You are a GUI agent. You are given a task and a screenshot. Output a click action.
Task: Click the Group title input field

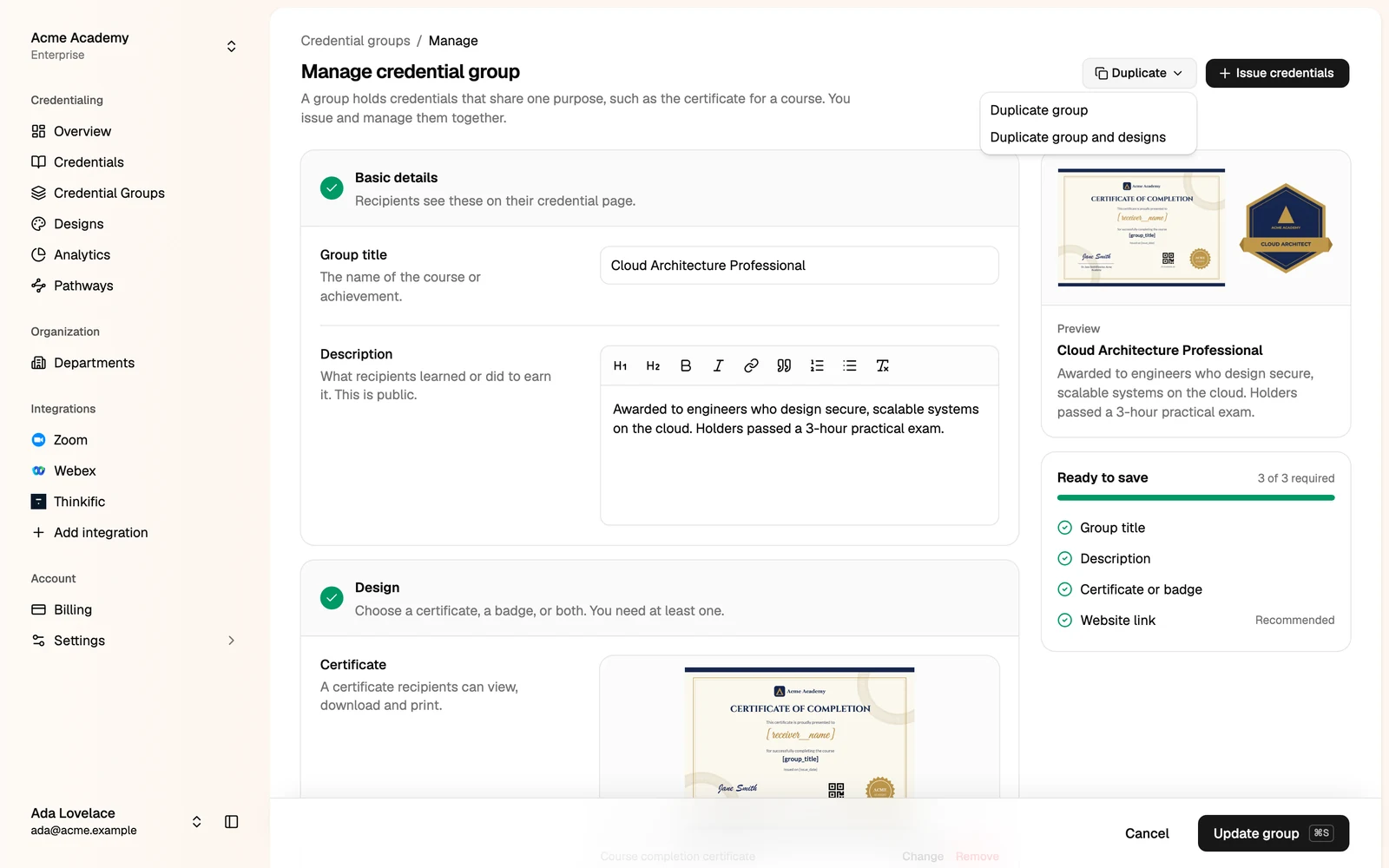(800, 266)
